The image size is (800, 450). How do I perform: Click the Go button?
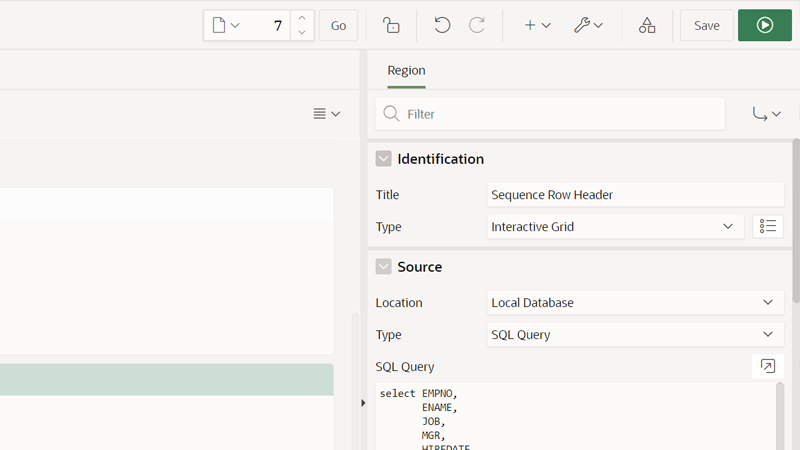tap(338, 25)
